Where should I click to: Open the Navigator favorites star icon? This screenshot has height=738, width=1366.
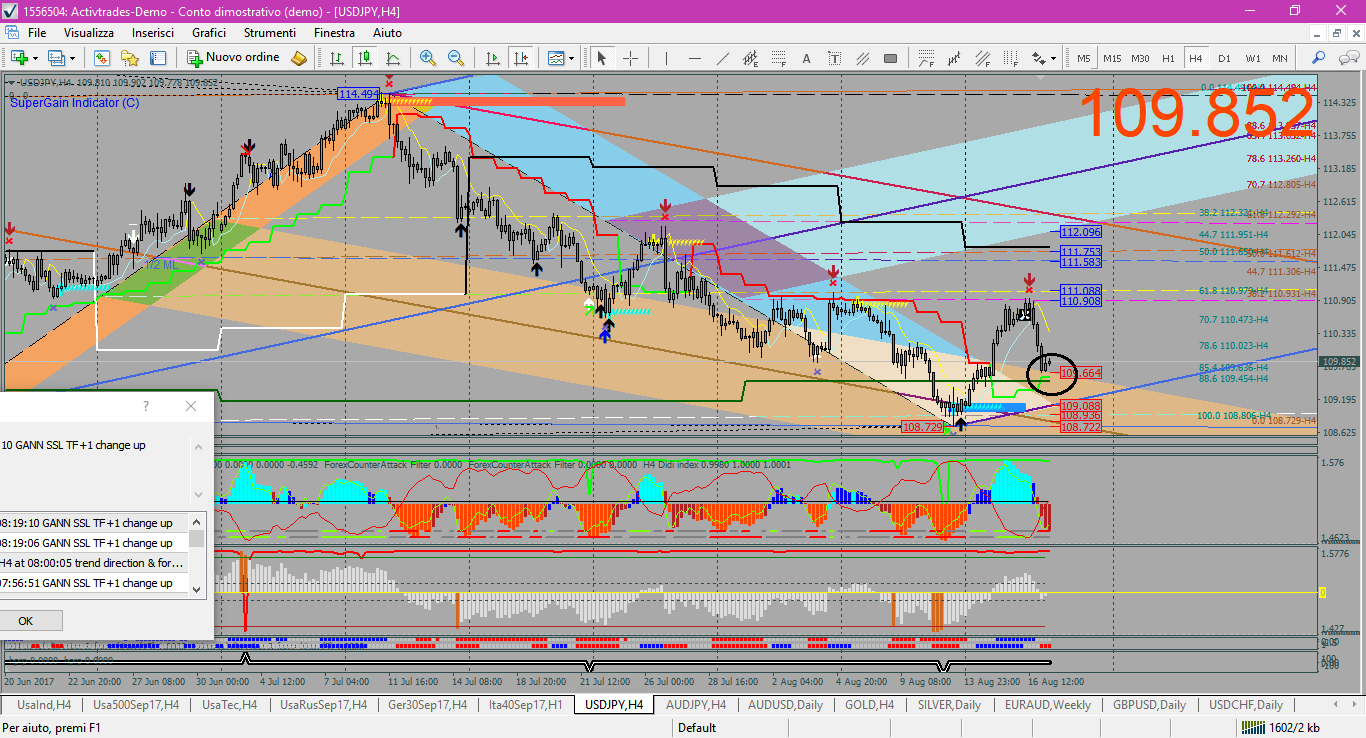pos(130,58)
